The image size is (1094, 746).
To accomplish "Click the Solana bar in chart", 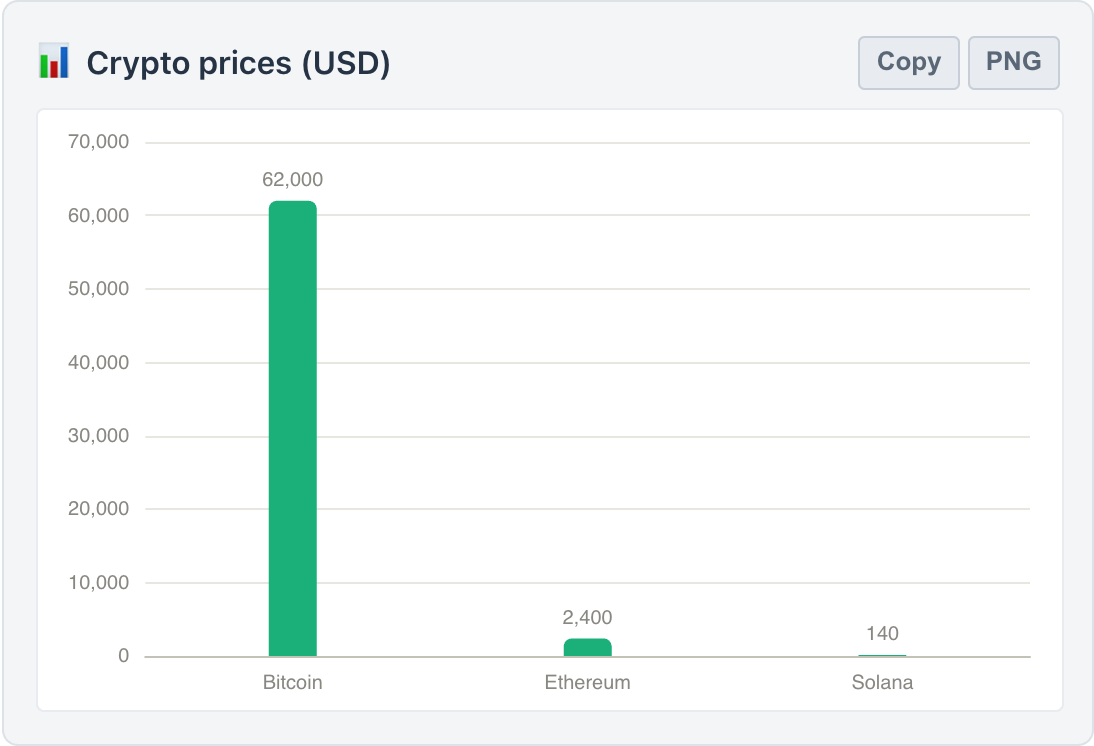I will coord(883,655).
